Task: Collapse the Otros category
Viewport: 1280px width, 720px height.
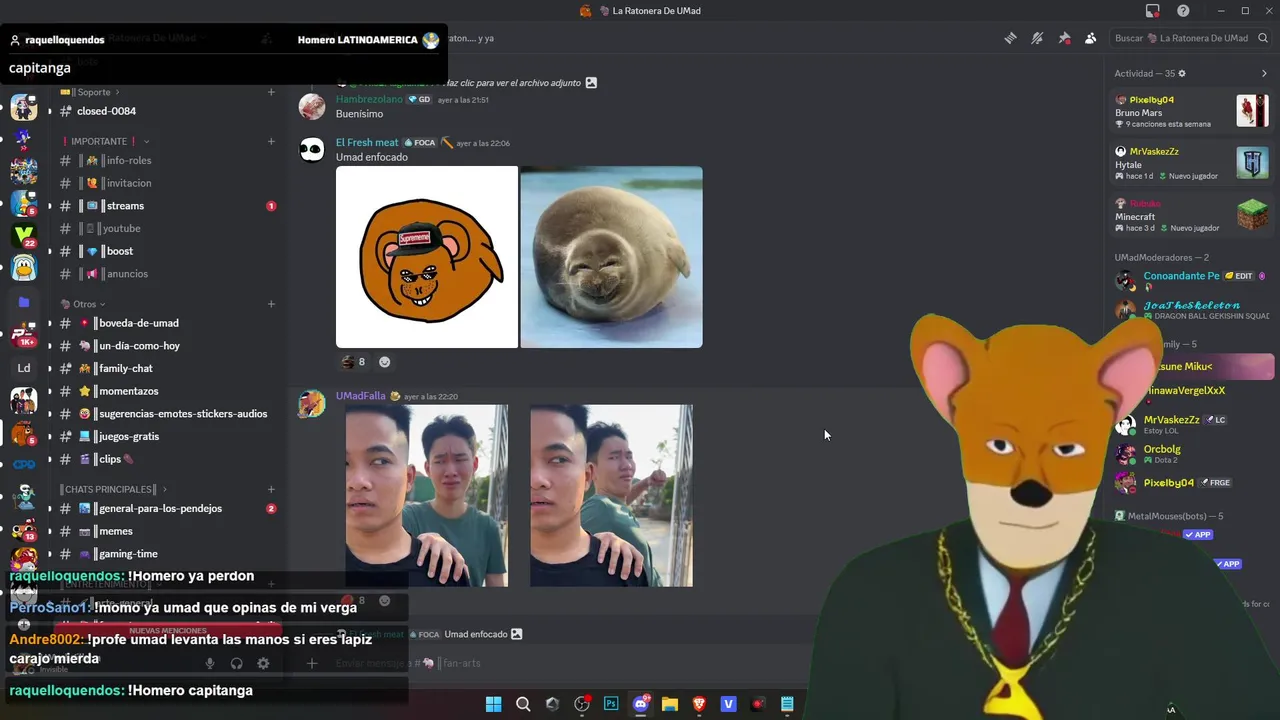Action: [x=83, y=304]
